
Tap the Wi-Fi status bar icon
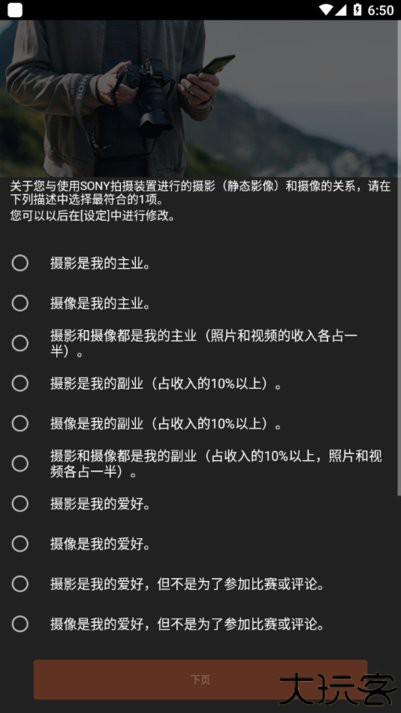(x=326, y=10)
